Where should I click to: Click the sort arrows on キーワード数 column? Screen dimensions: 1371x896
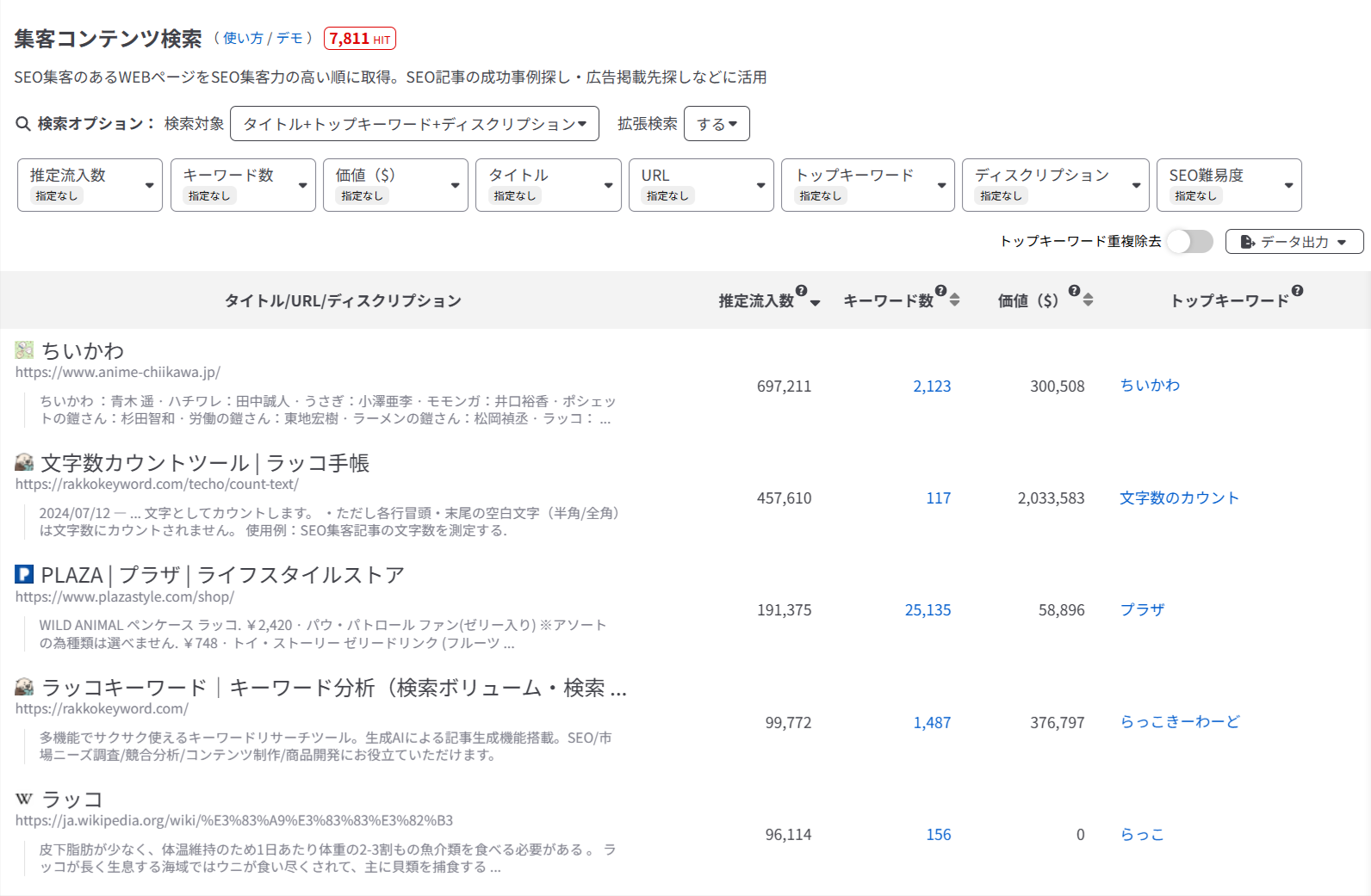click(954, 300)
